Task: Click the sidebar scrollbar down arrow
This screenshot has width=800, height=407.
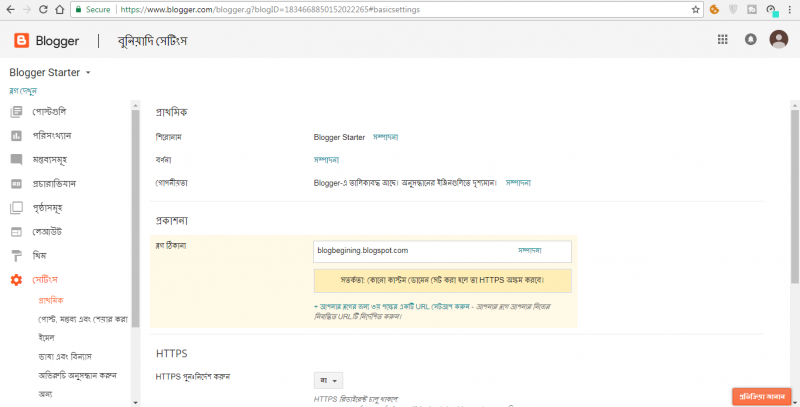Action: (x=135, y=402)
